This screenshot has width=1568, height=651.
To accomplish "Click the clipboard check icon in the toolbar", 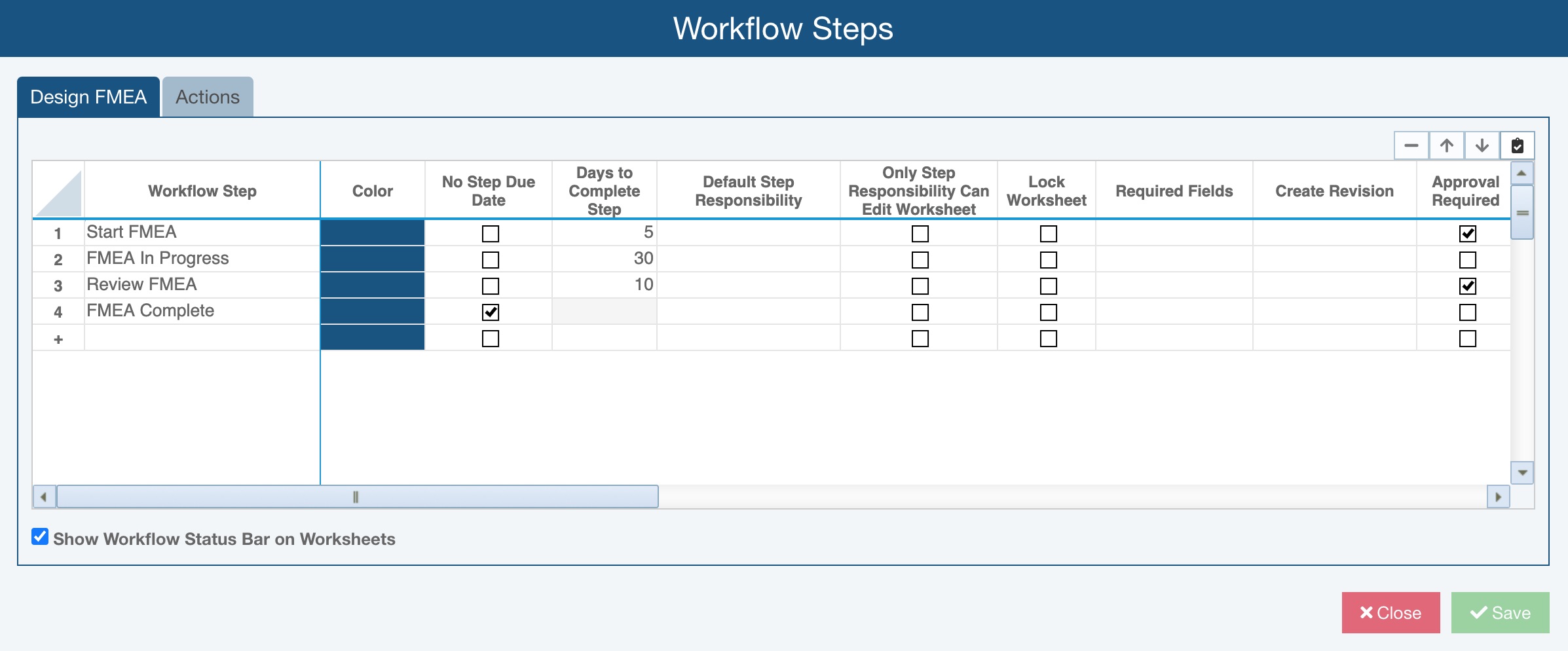I will click(x=1517, y=145).
